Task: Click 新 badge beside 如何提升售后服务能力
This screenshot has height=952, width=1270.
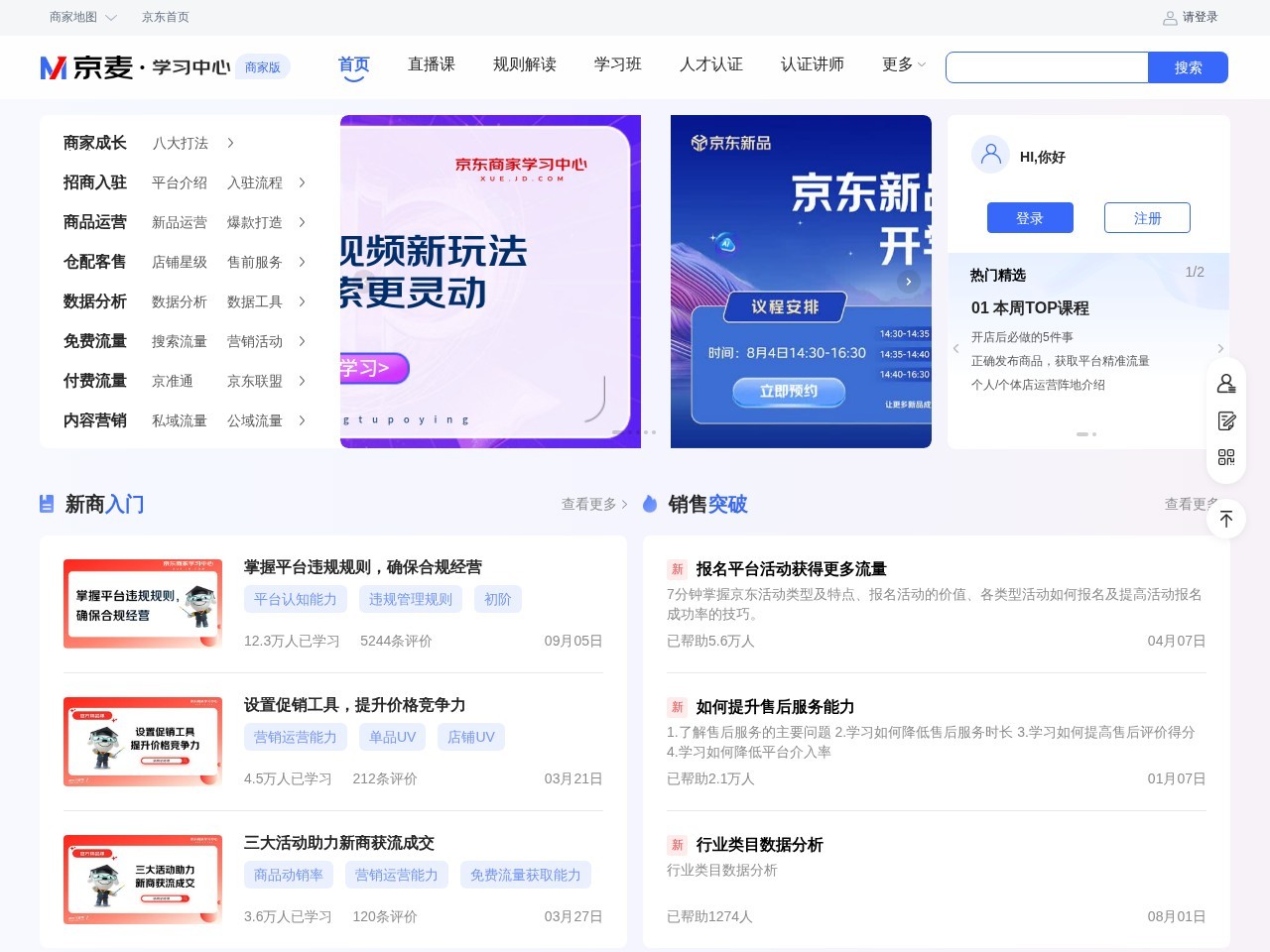Action: [x=678, y=707]
